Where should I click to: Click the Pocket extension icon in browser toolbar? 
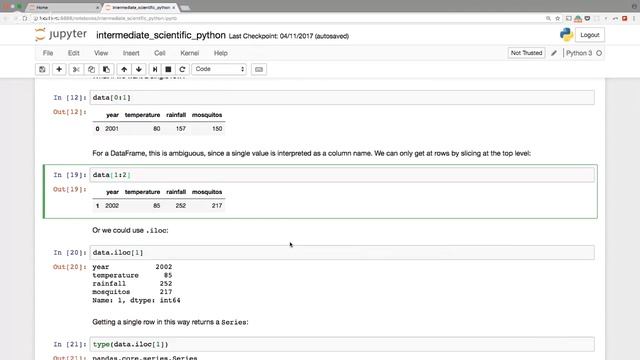(x=587, y=18)
